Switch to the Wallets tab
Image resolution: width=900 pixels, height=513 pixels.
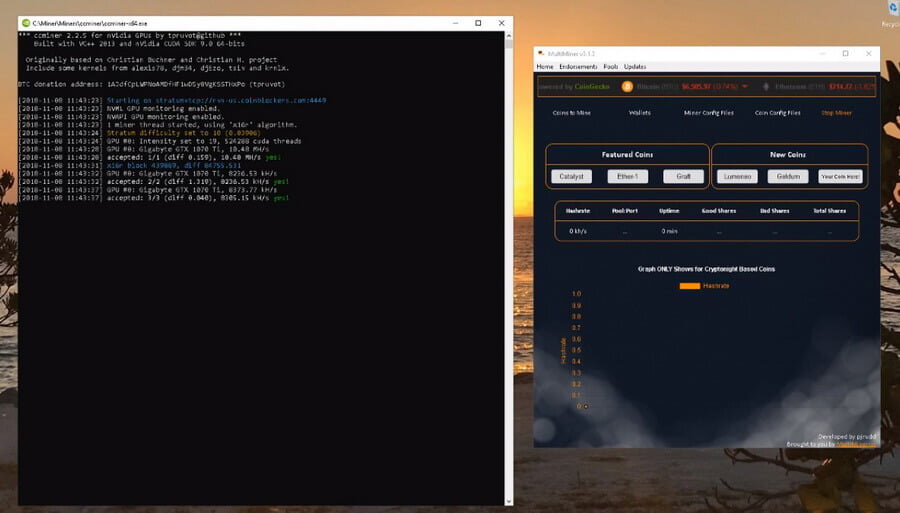click(639, 113)
